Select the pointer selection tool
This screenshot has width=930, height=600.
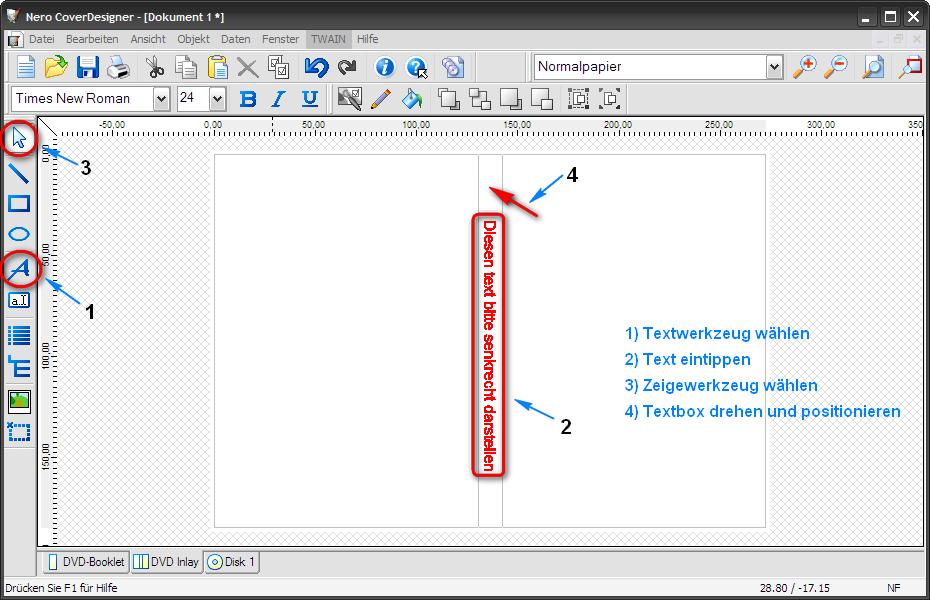pyautogui.click(x=19, y=139)
